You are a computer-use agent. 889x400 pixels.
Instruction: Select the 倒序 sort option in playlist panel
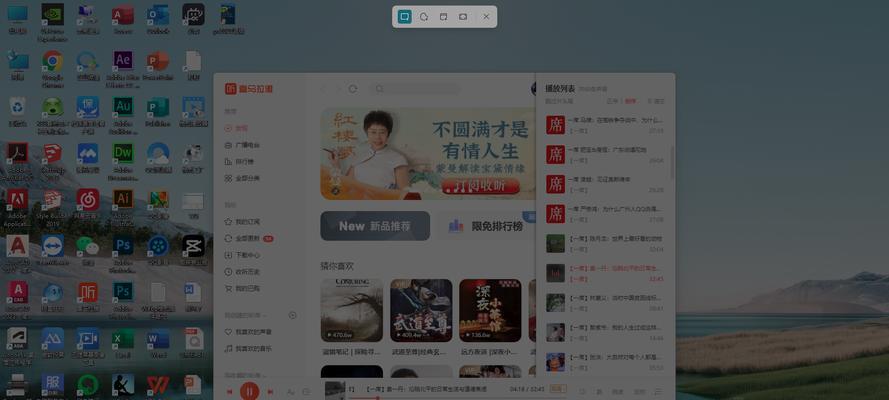click(x=630, y=101)
